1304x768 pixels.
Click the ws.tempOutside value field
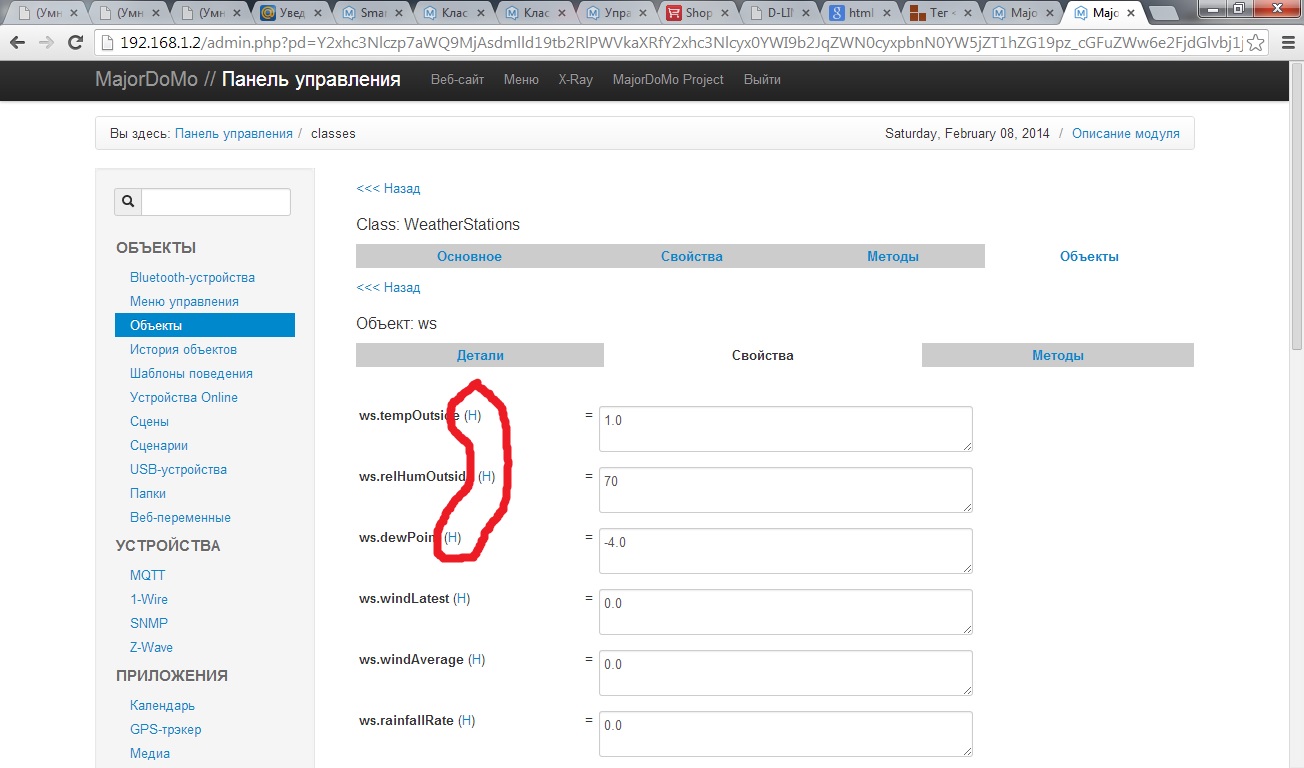[x=786, y=429]
